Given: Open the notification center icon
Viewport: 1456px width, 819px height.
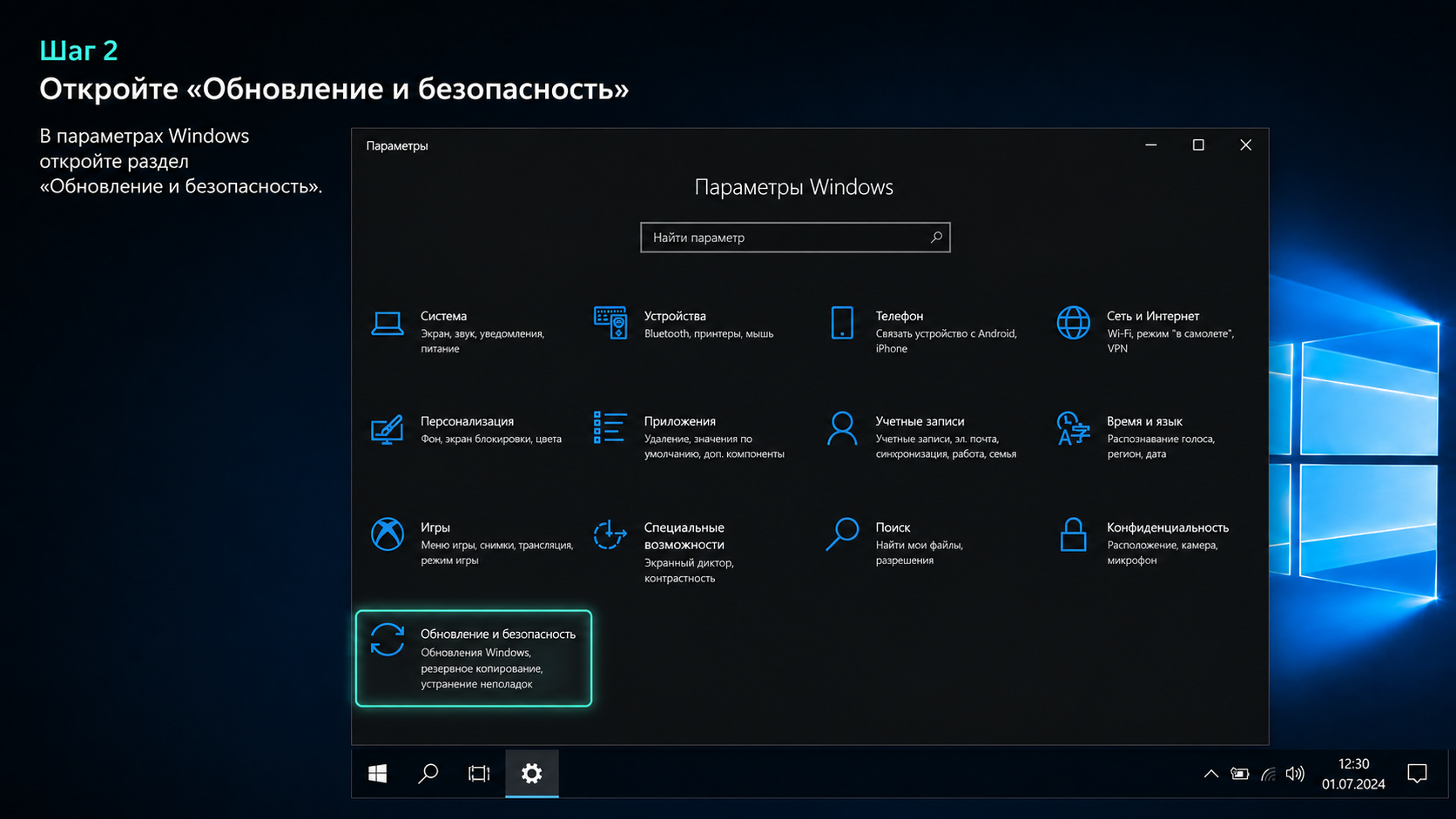Looking at the screenshot, I should click(x=1417, y=773).
